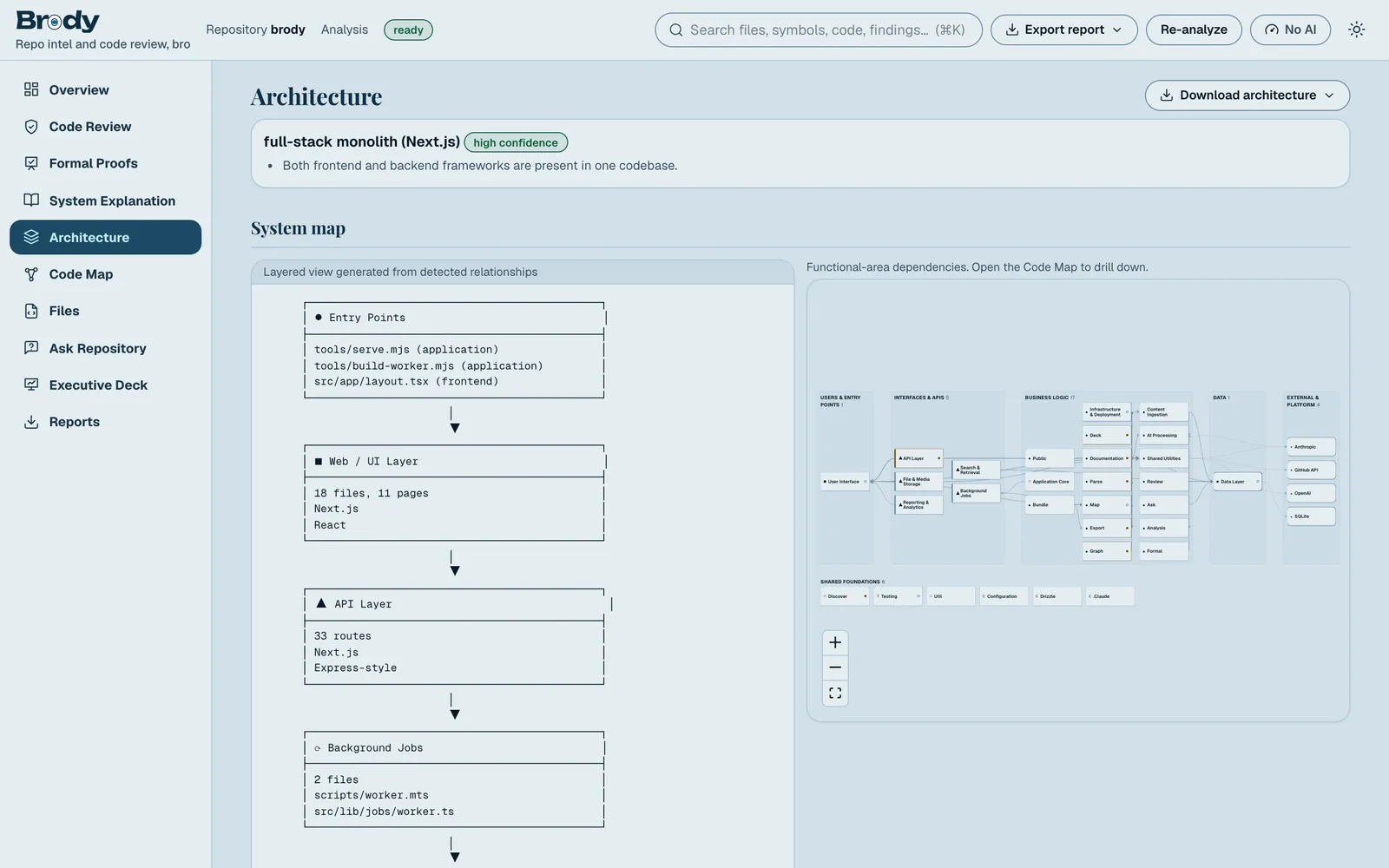Zoom out on the dependency graph
The height and width of the screenshot is (868, 1389).
point(835,667)
